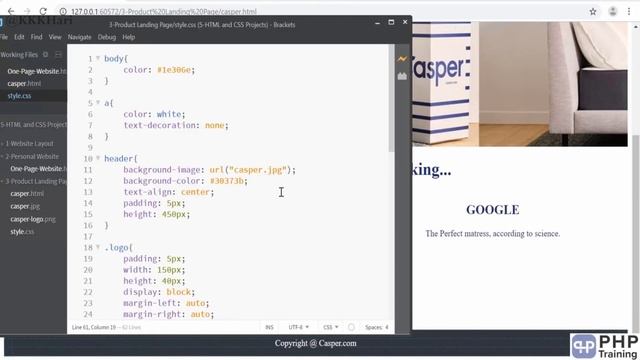Click the white color value on line 6
The height and width of the screenshot is (360, 640).
coord(169,114)
